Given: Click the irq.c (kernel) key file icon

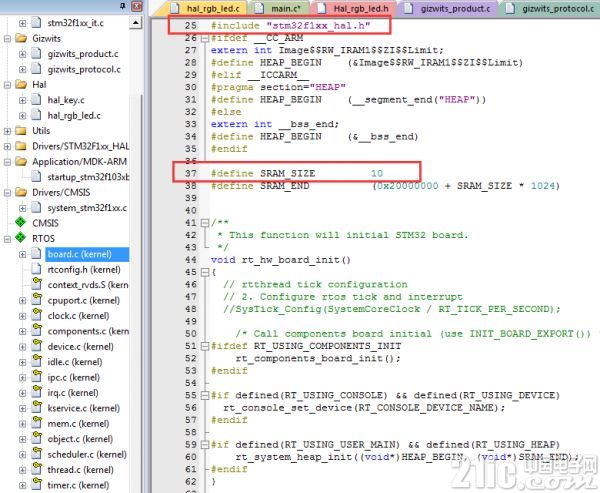Looking at the screenshot, I should tap(37, 392).
